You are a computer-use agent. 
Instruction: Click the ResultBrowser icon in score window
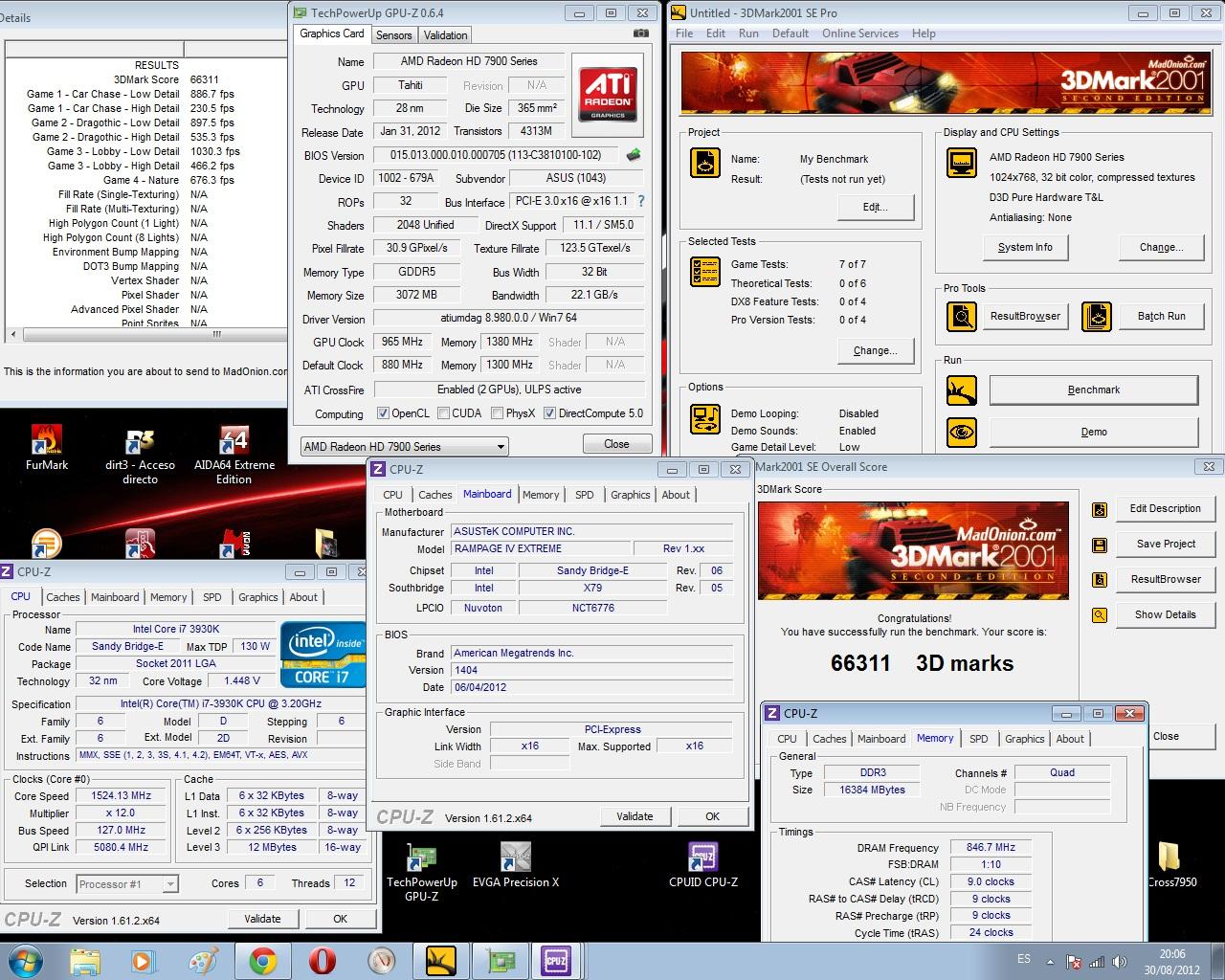[1100, 580]
